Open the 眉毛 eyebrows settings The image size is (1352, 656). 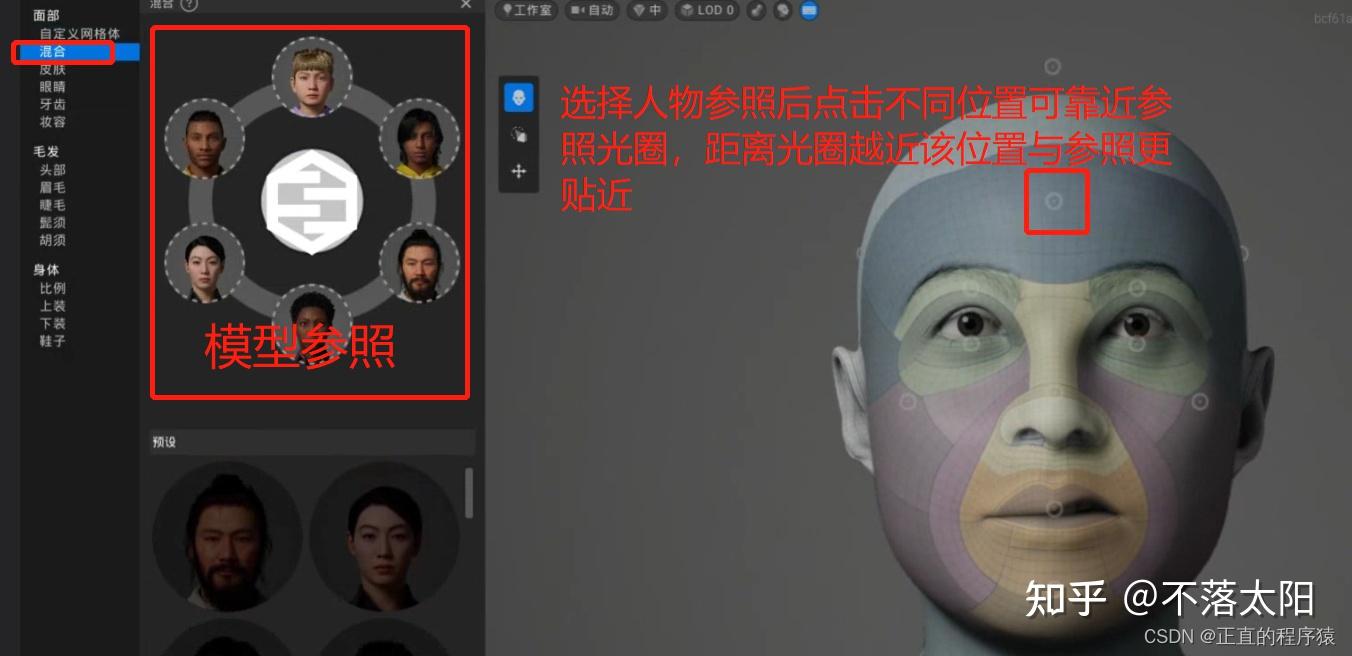(x=53, y=188)
